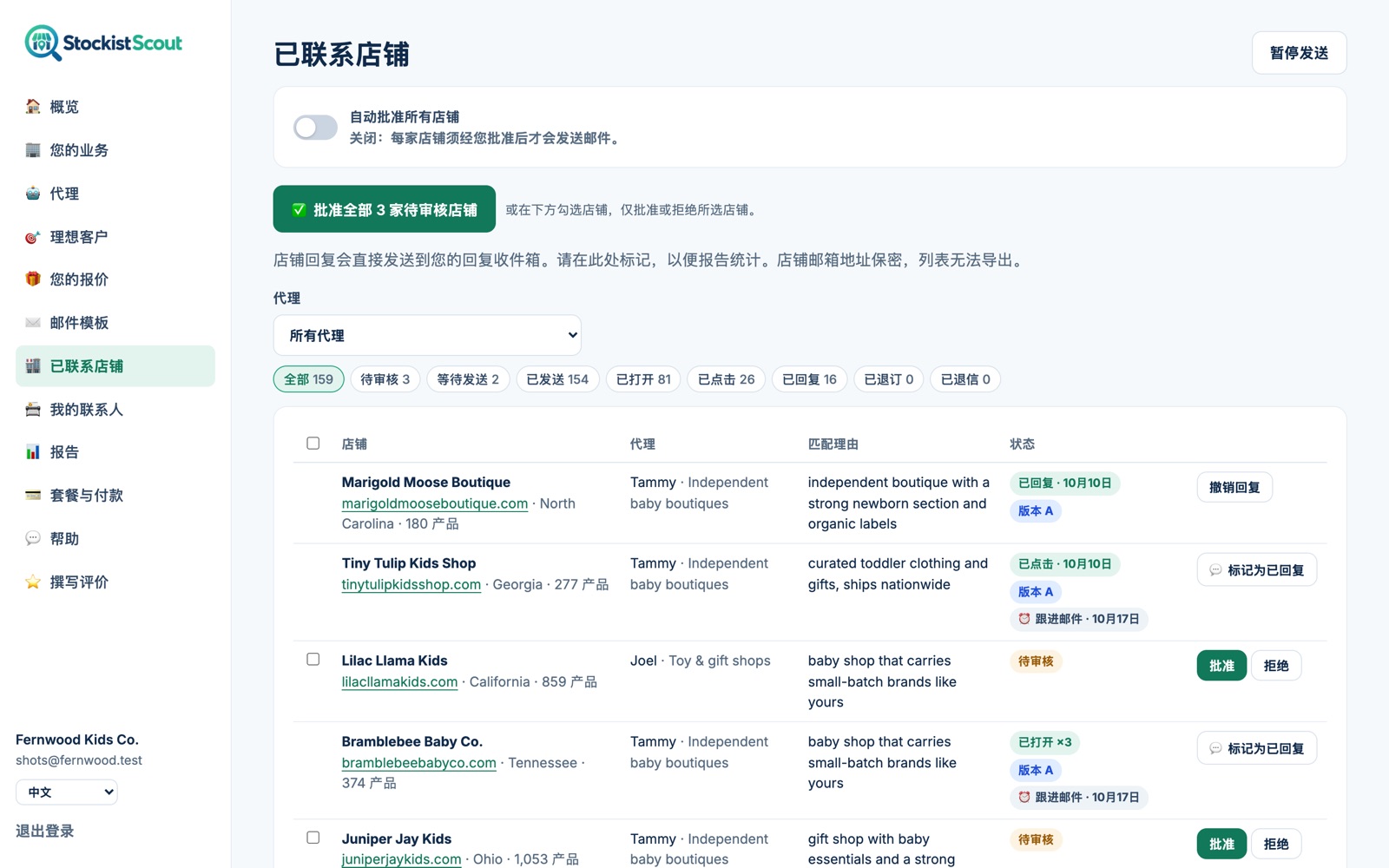The width and height of the screenshot is (1389, 868).
Task: Open juniperjaykids.com link
Action: click(401, 859)
